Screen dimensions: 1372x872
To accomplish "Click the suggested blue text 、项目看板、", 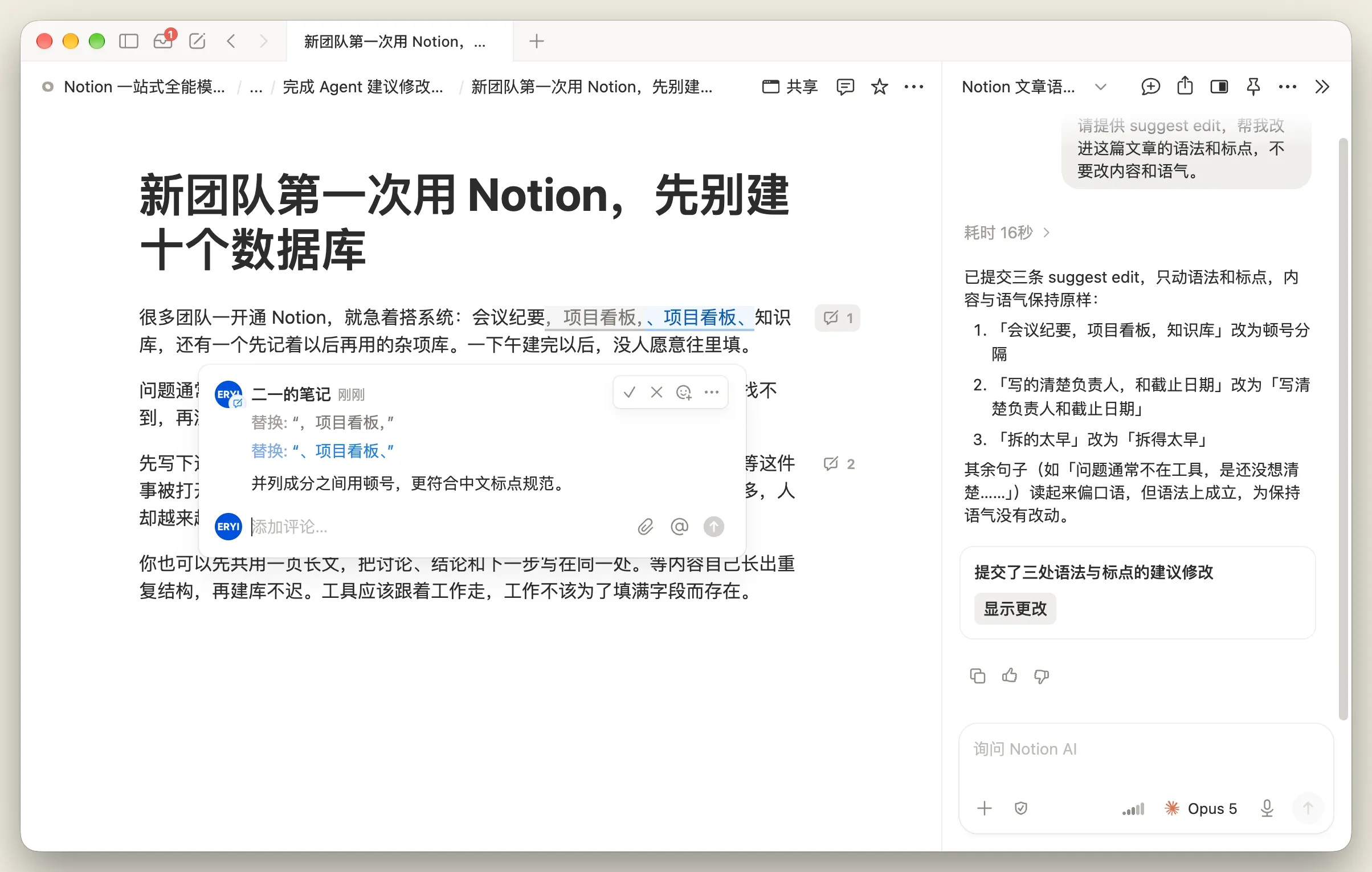I will click(x=699, y=317).
